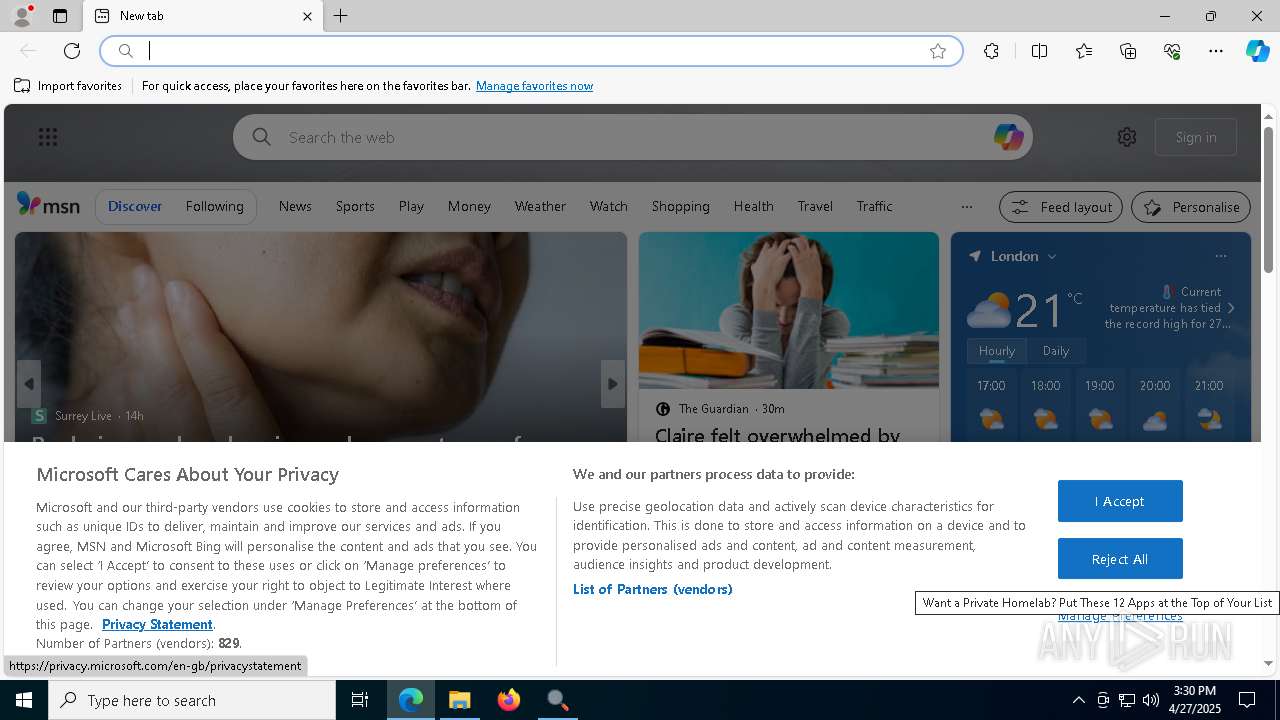Open File Explorer from taskbar
This screenshot has height=720, width=1280.
pos(459,700)
